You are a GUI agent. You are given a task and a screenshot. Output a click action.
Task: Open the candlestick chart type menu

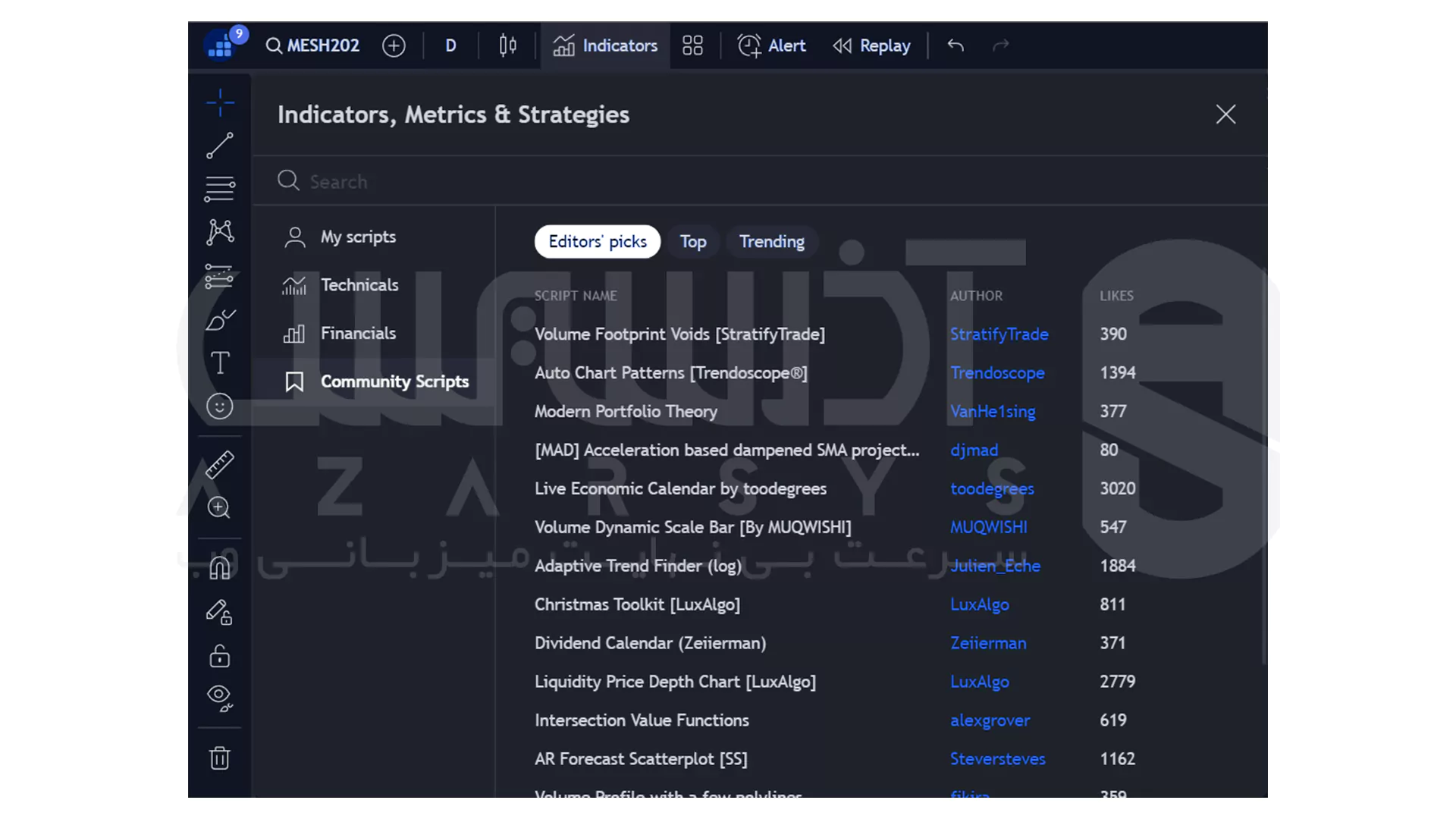508,45
